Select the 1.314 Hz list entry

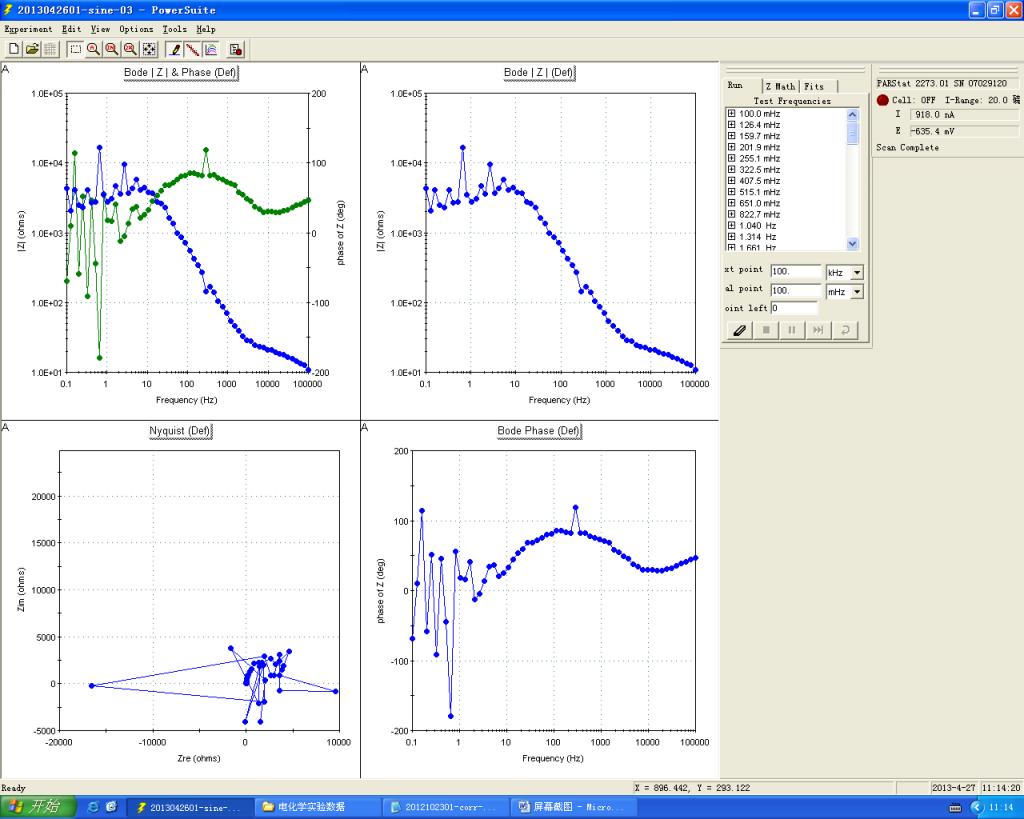coord(758,236)
